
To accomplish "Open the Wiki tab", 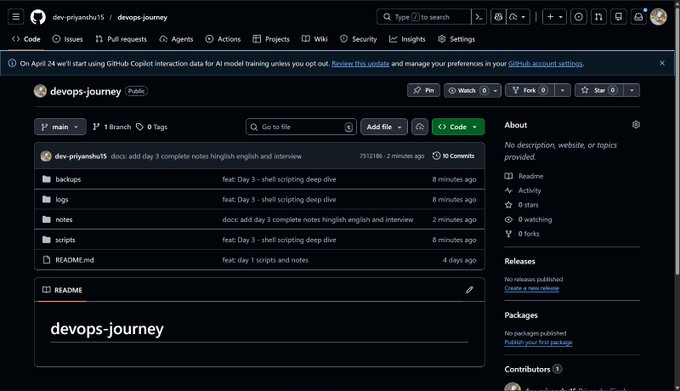I will [x=315, y=39].
